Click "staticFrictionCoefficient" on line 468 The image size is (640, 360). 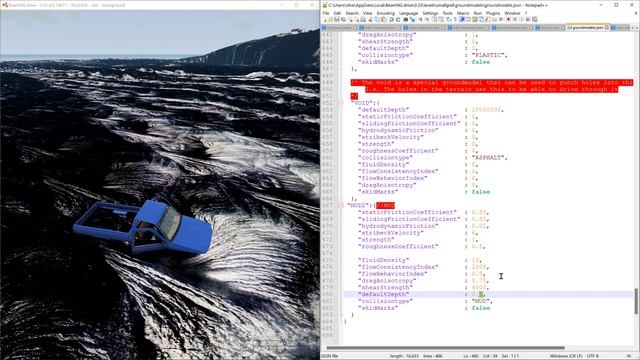[x=408, y=212]
